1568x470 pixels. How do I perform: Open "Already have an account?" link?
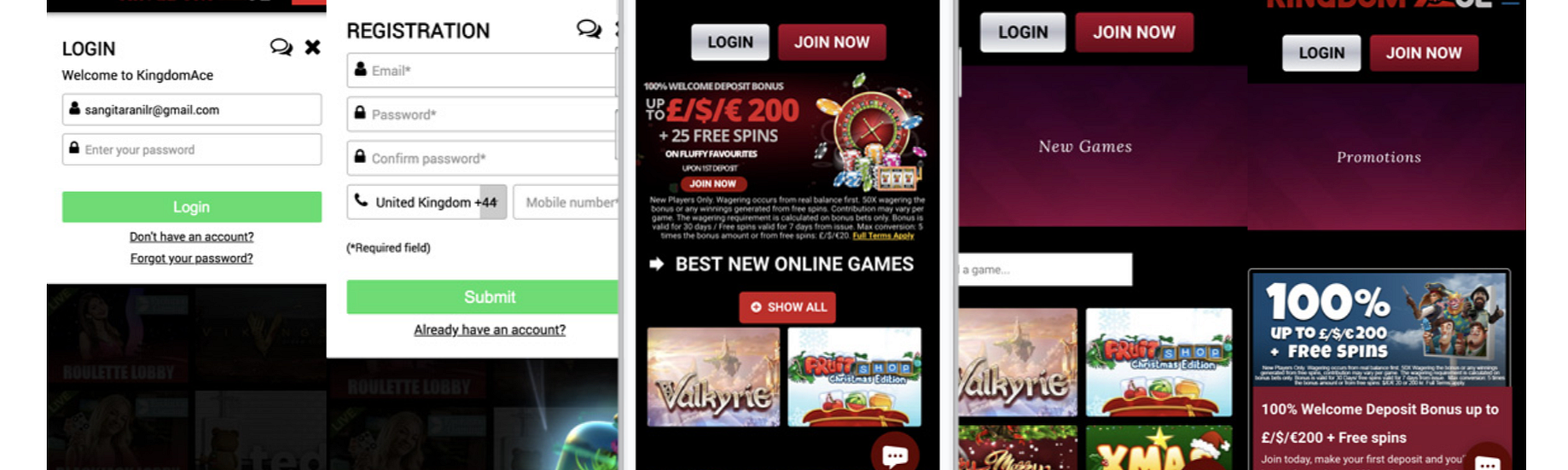coord(490,330)
